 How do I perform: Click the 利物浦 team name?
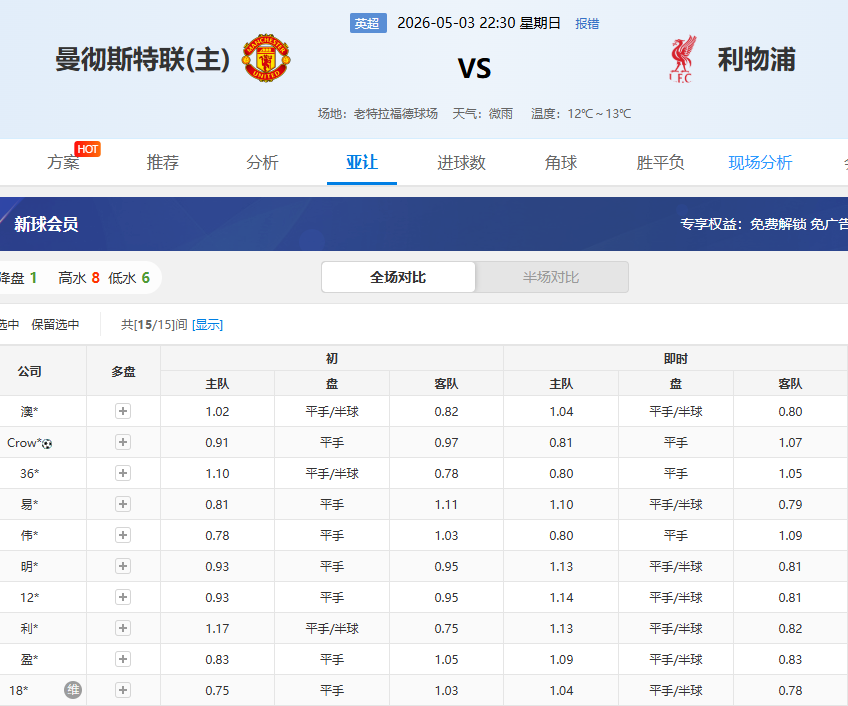(757, 59)
